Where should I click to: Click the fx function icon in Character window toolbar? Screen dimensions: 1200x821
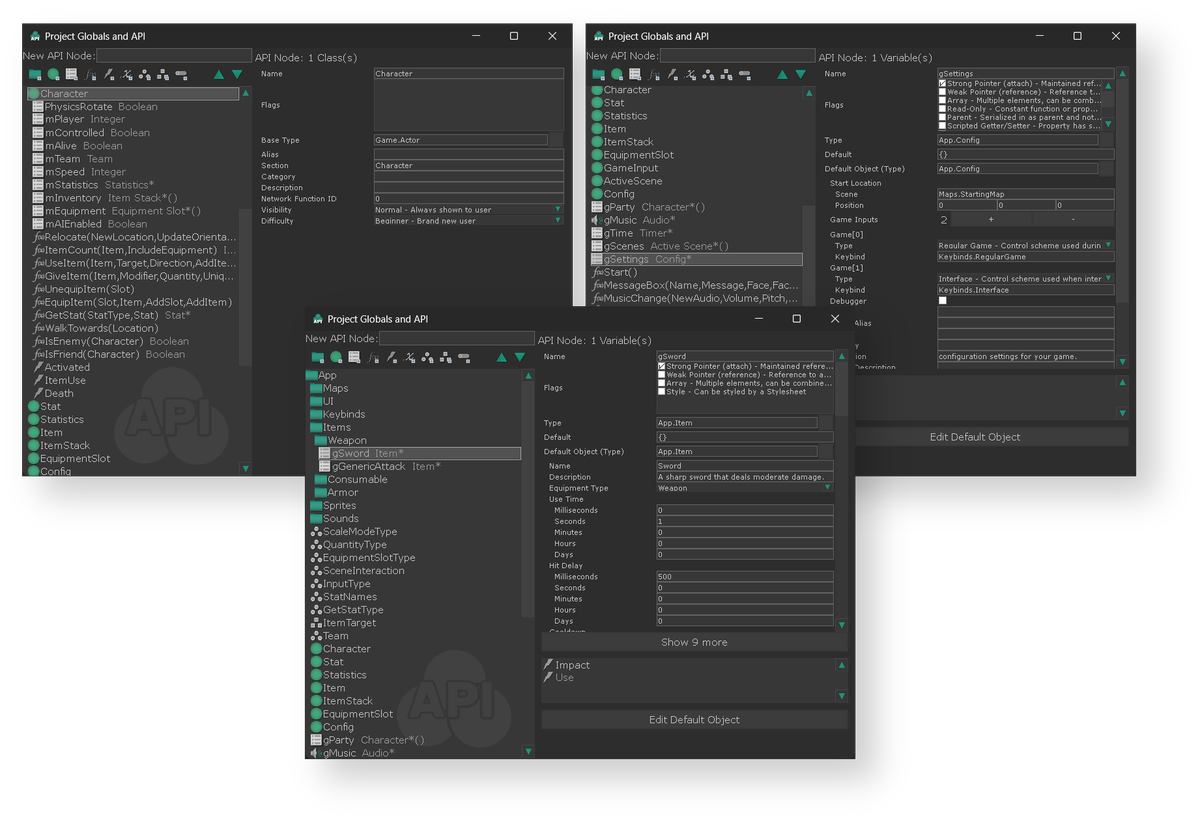(x=90, y=75)
